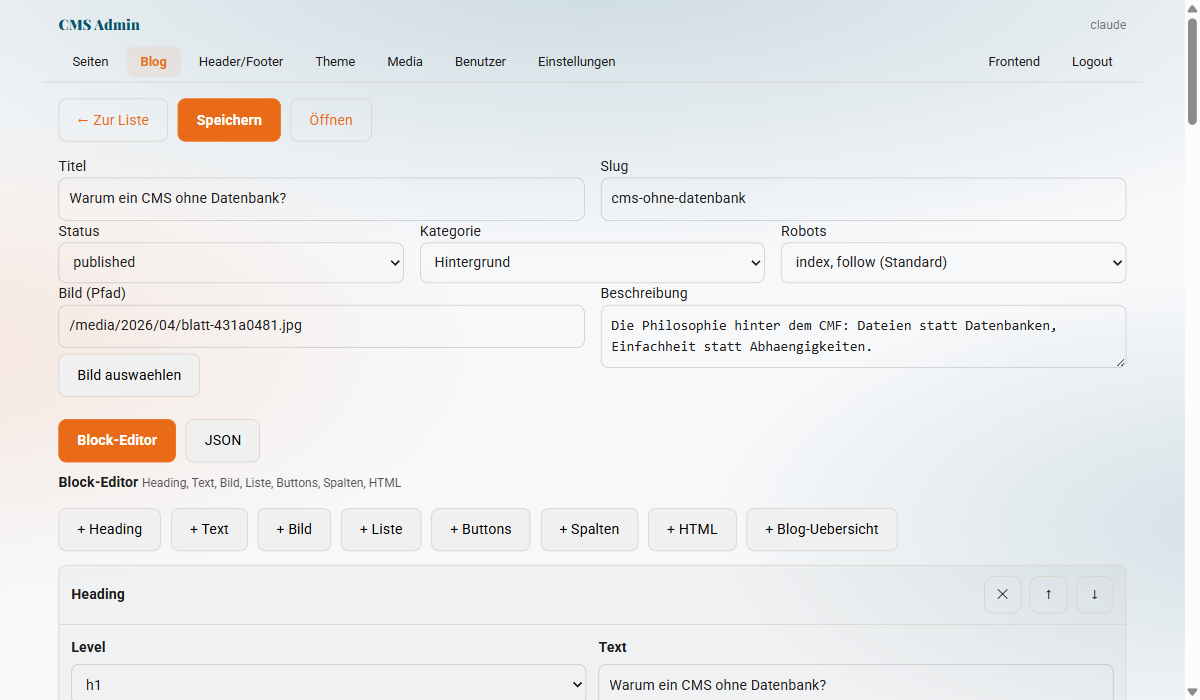Open the Bild auswaehlen image picker
This screenshot has width=1200, height=700.
coord(128,375)
